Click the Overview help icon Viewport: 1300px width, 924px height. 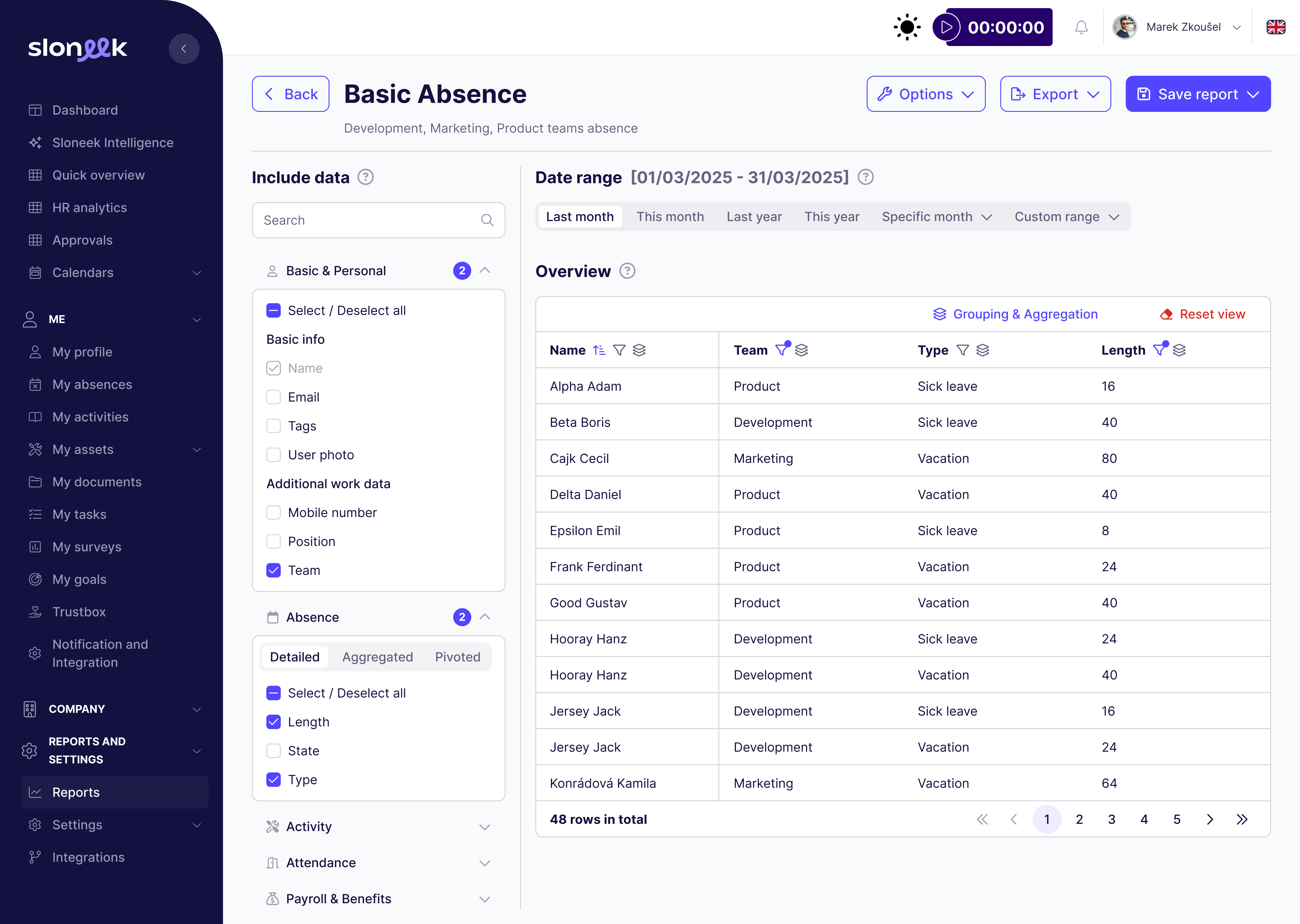(627, 271)
